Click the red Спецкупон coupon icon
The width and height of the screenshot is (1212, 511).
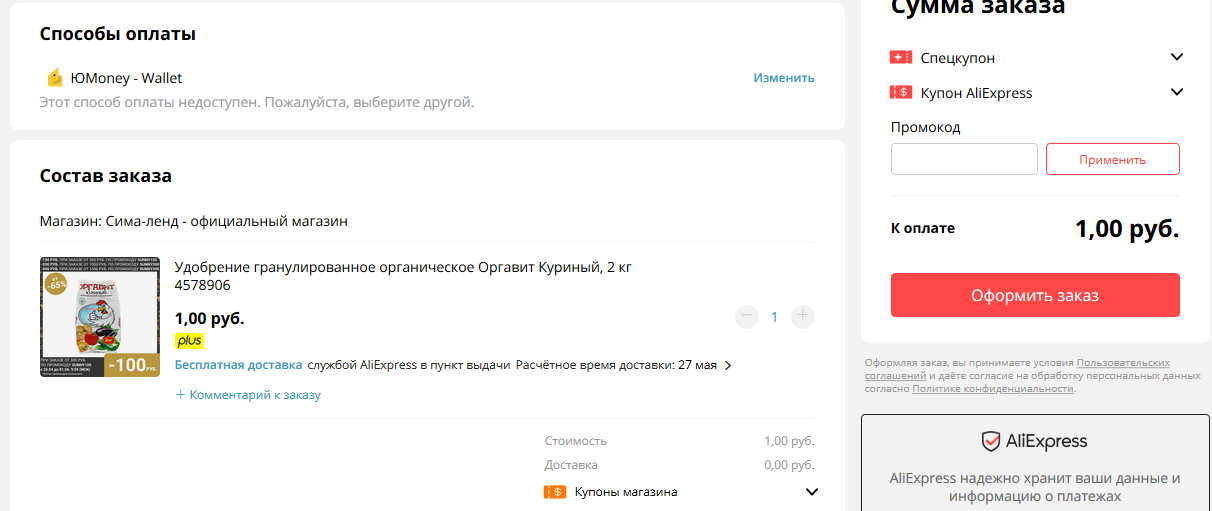(x=900, y=57)
